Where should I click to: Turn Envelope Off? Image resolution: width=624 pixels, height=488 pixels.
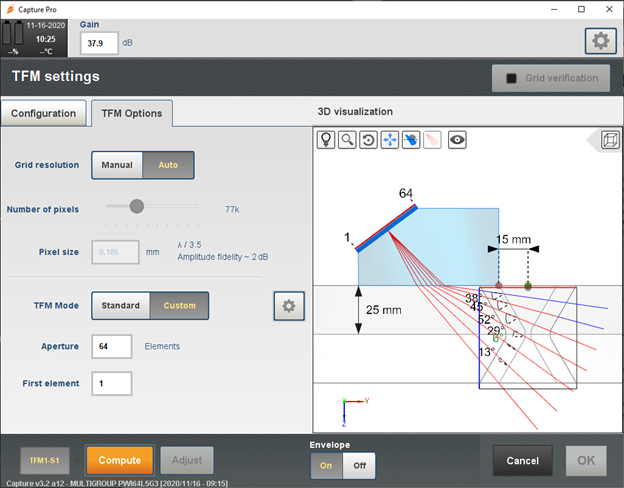coord(359,465)
